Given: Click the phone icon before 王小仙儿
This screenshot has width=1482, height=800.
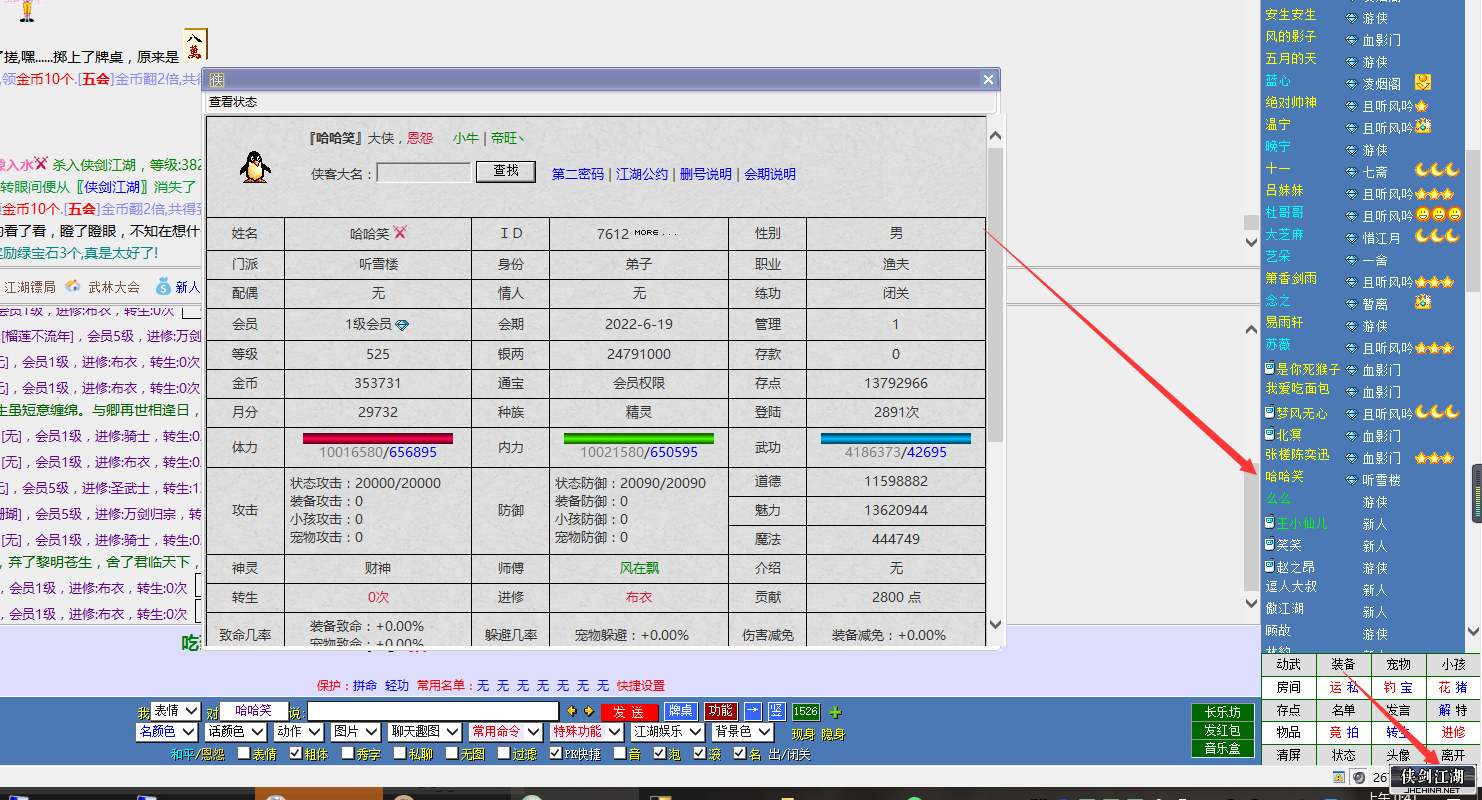Looking at the screenshot, I should 1270,523.
